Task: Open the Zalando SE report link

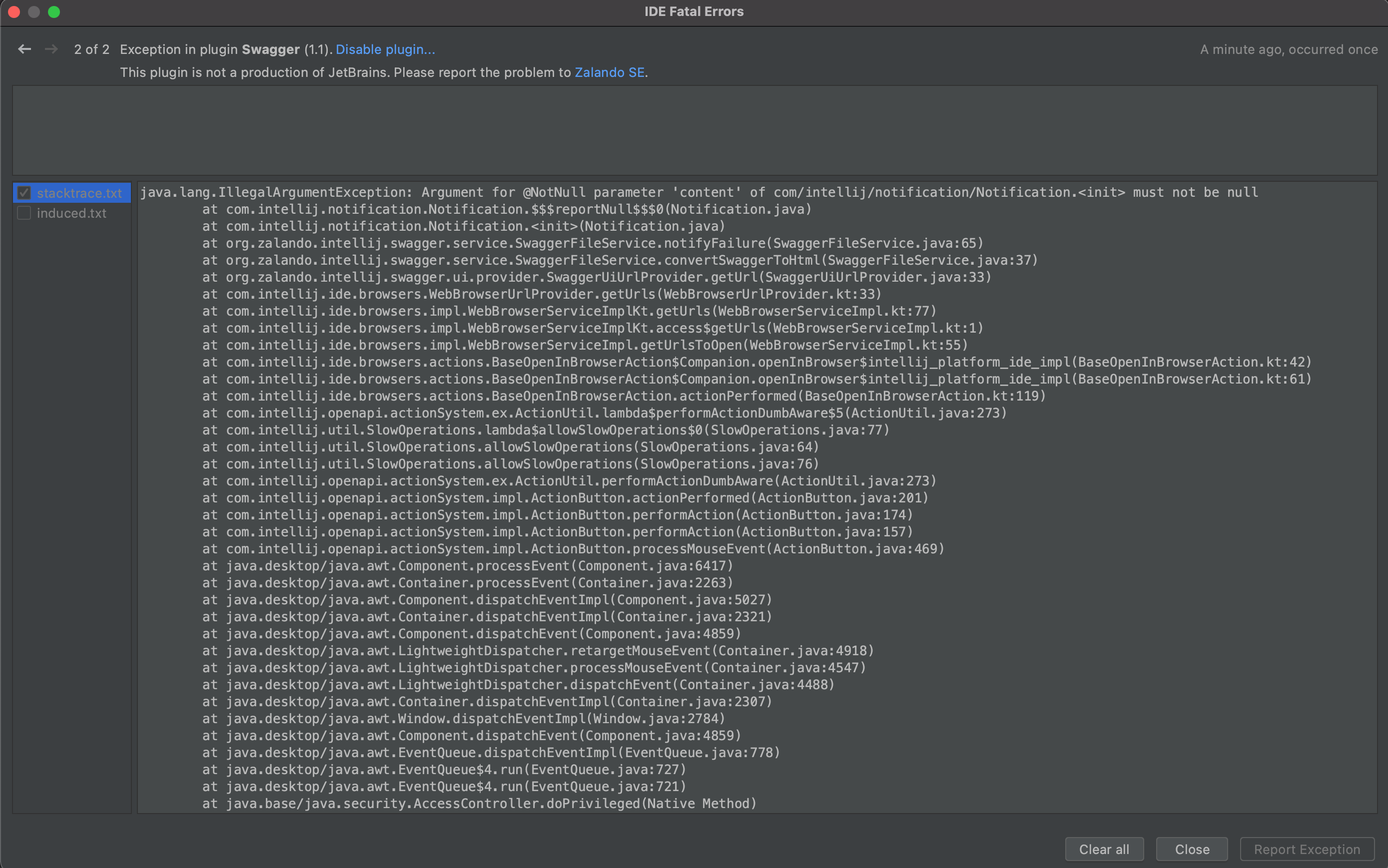Action: coord(610,72)
